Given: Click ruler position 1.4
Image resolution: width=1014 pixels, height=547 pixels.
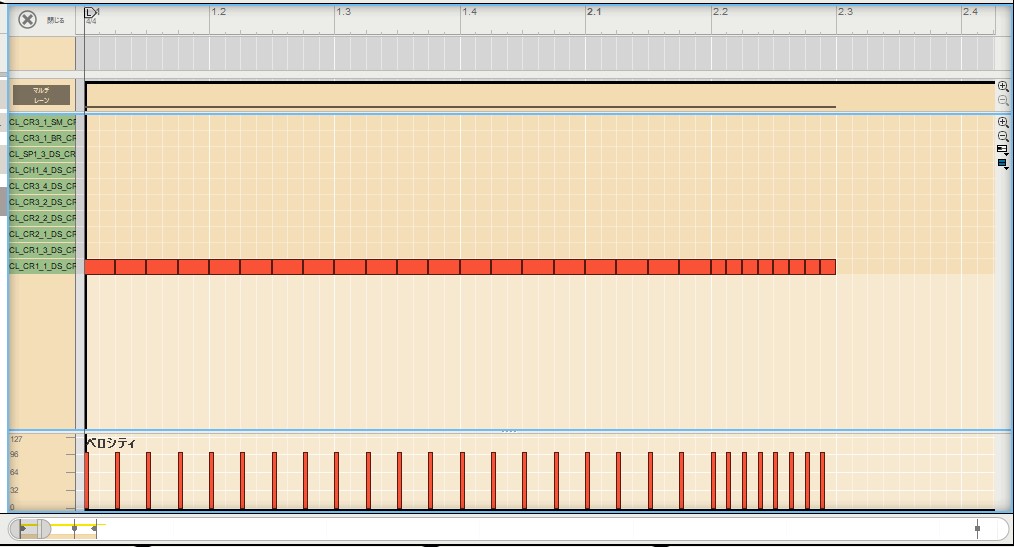Looking at the screenshot, I should click(469, 12).
